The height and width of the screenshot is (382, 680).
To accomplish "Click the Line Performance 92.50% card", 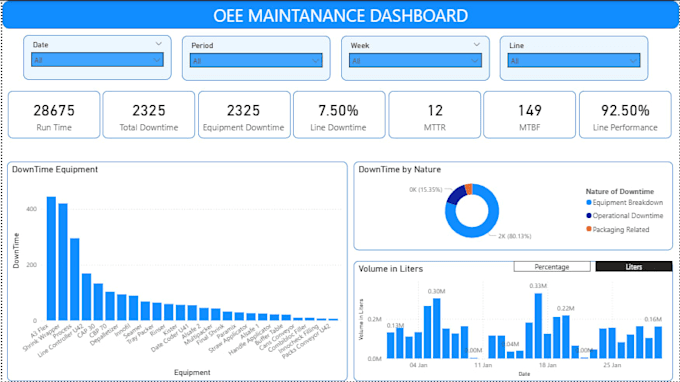I will coord(625,115).
